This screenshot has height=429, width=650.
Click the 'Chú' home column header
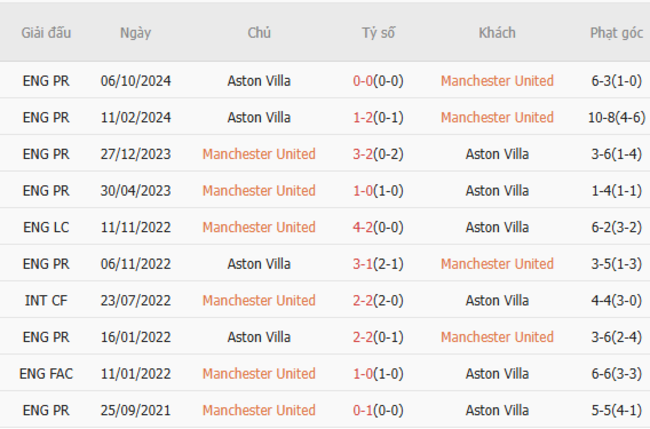click(259, 32)
